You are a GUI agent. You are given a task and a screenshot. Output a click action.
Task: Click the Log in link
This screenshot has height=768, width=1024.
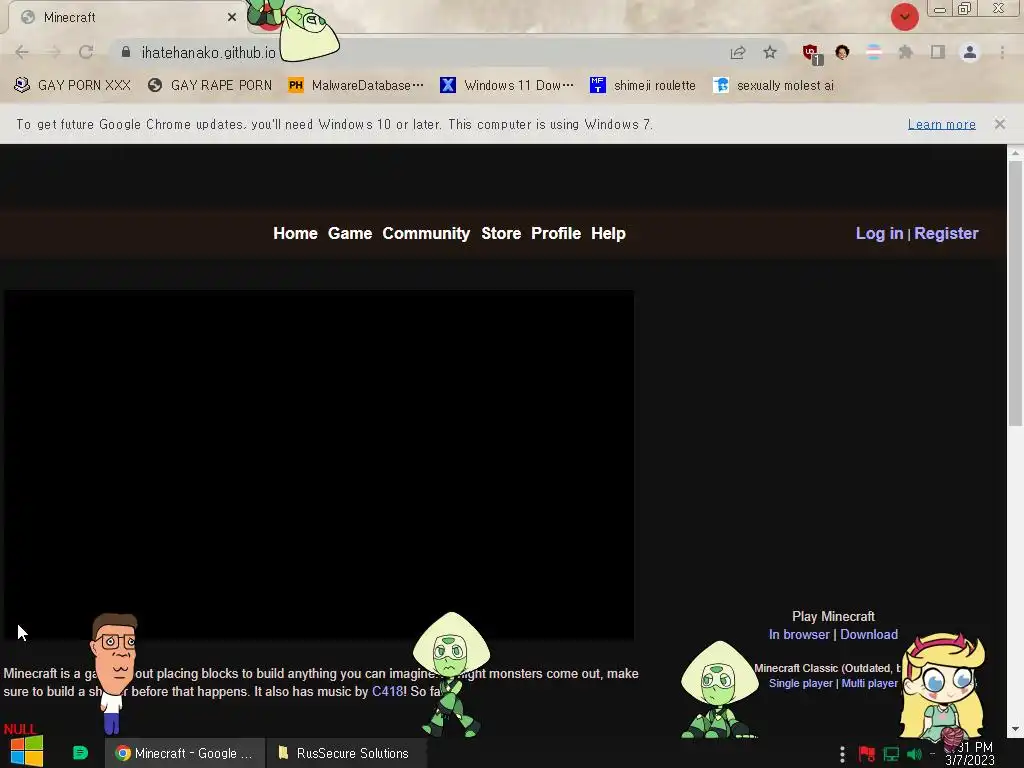pyautogui.click(x=879, y=233)
